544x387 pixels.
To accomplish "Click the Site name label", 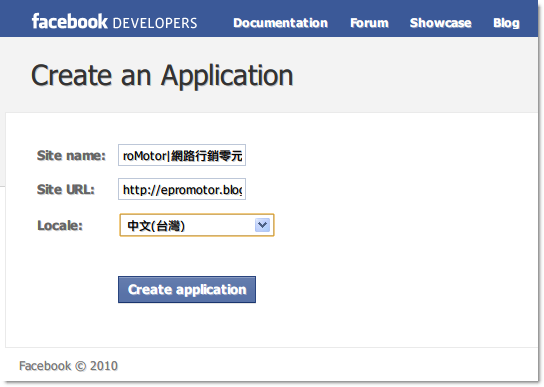I will pyautogui.click(x=71, y=155).
